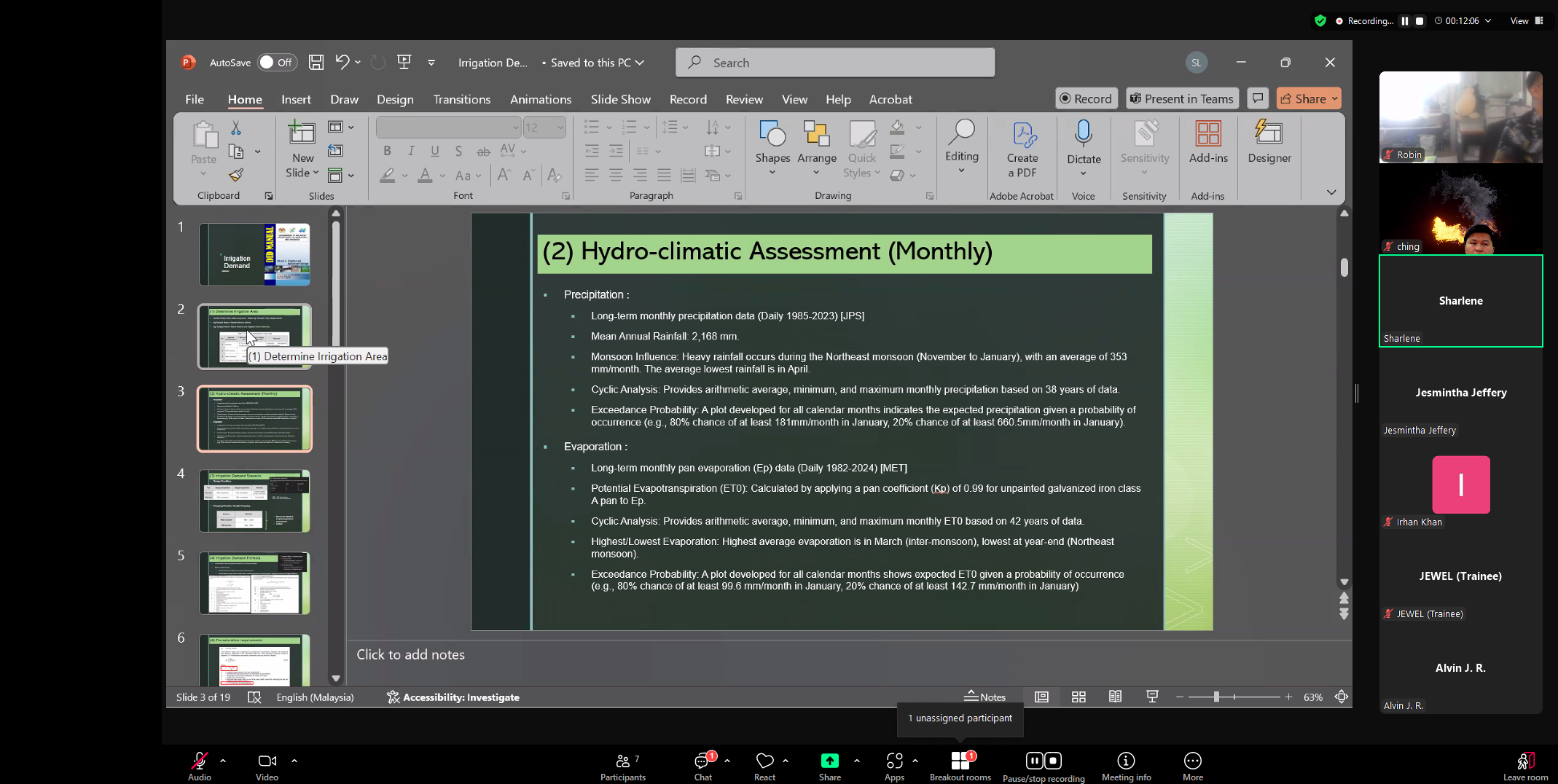Fit slide to current window icon
The width and height of the screenshot is (1558, 784).
(x=1341, y=697)
